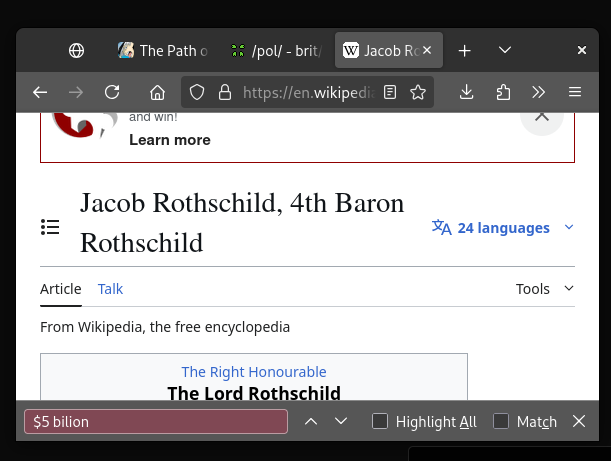This screenshot has width=611, height=461.
Task: Open a new tab with plus button
Action: click(464, 51)
